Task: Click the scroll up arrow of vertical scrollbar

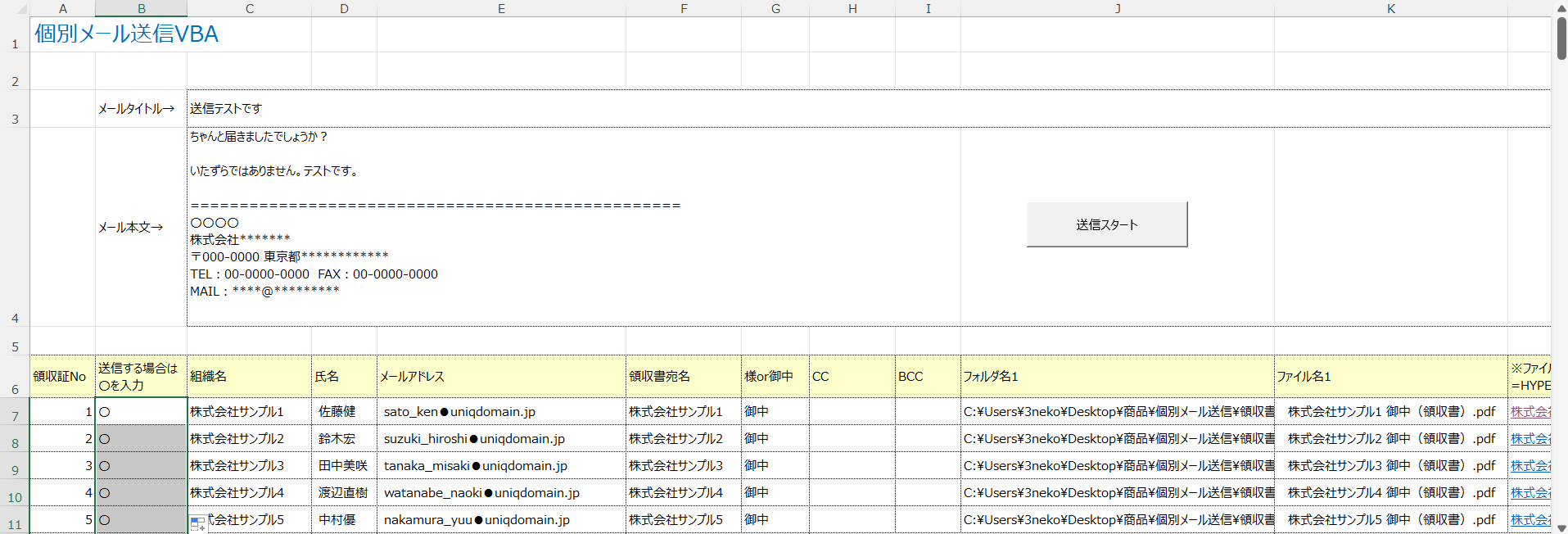Action: (1561, 8)
